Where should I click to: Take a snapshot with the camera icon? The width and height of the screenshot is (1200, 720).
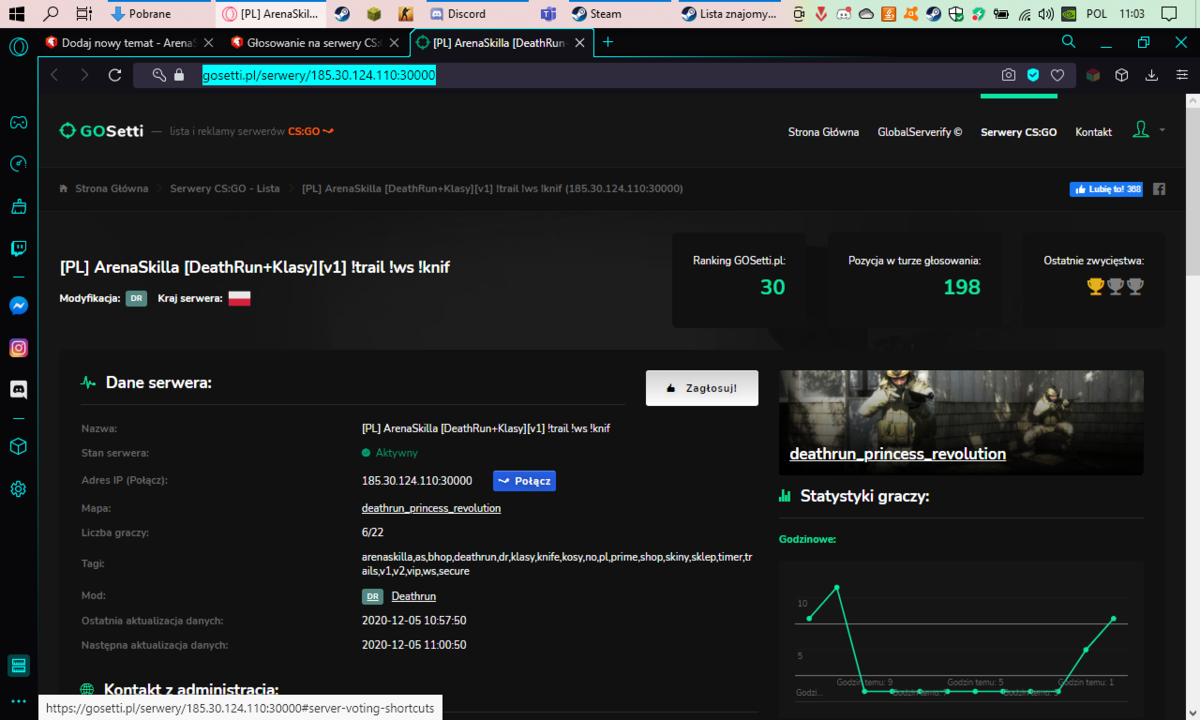1009,75
